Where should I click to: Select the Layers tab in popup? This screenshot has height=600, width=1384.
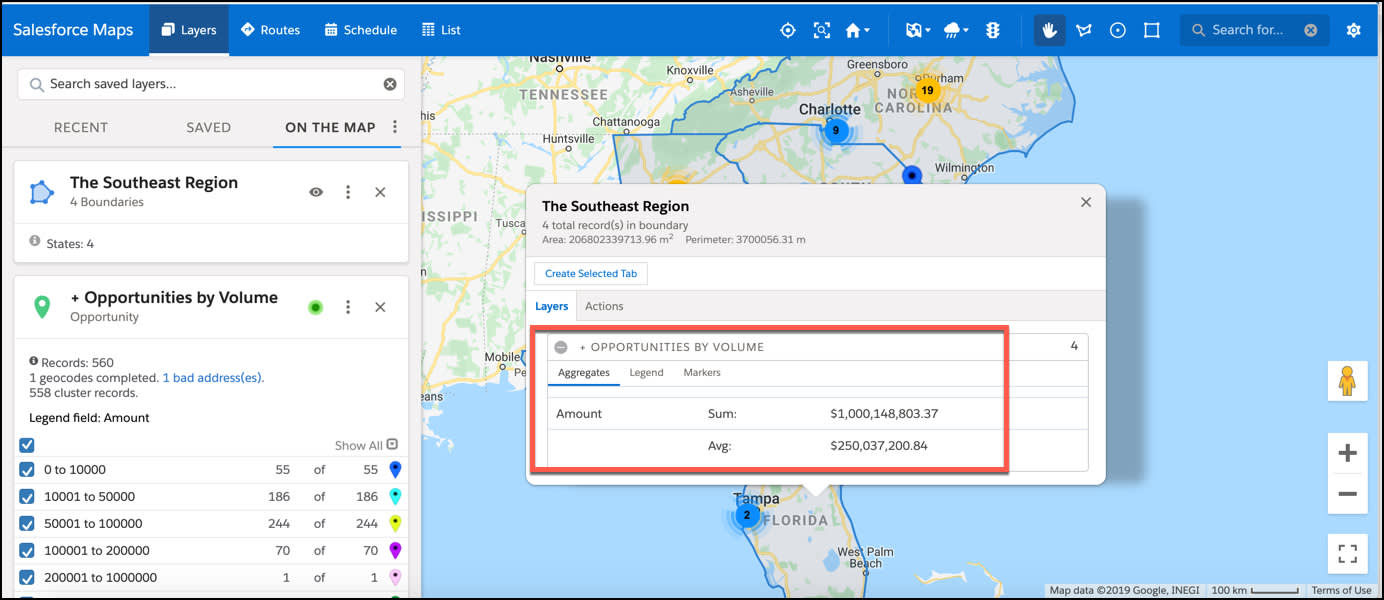[x=551, y=306]
